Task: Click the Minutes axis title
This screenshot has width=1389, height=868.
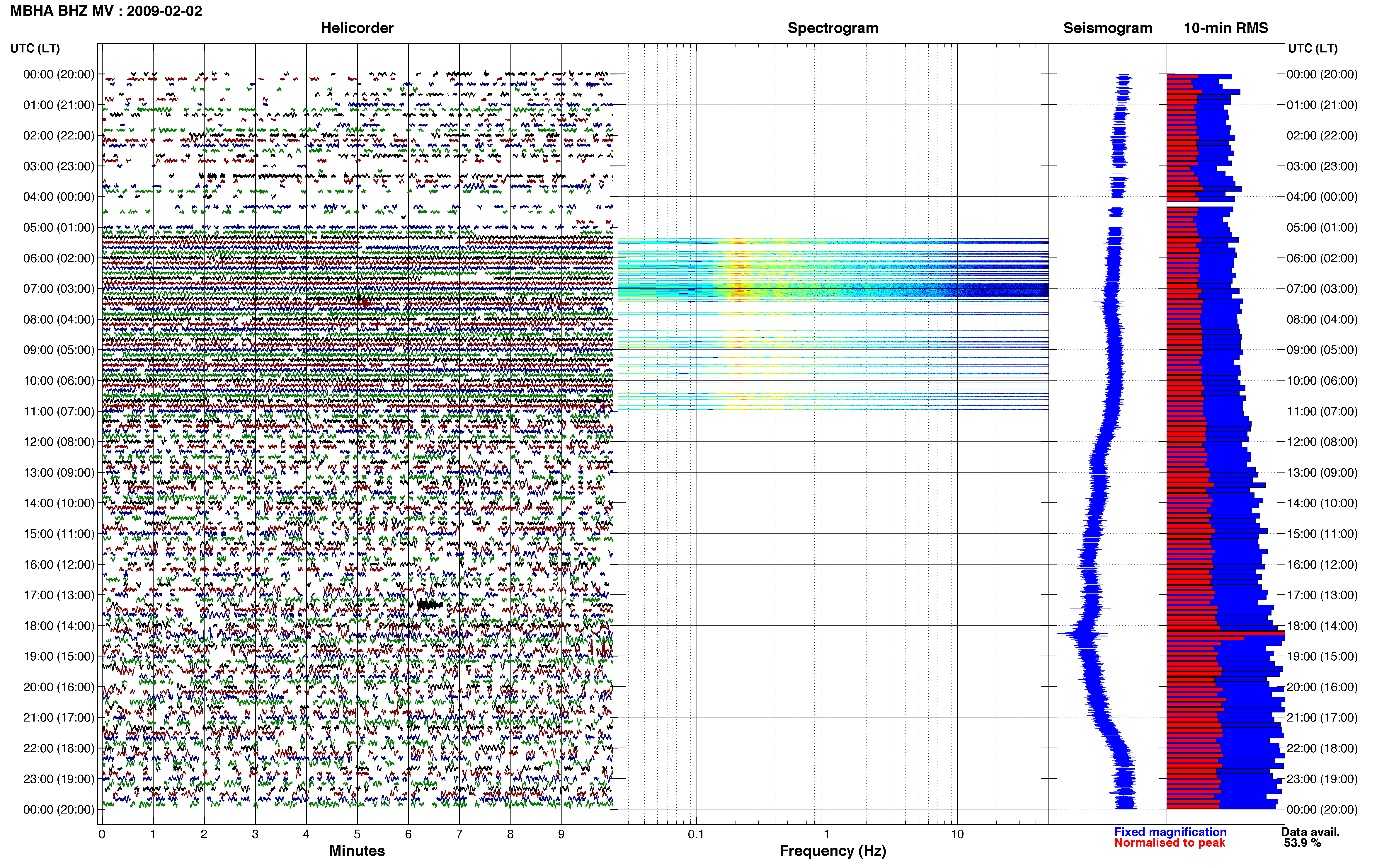Action: [357, 851]
